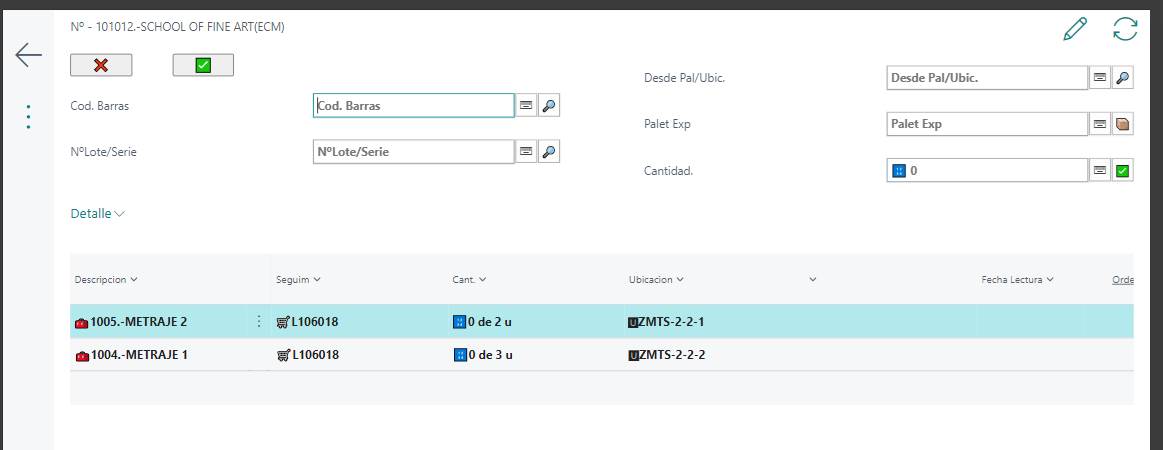Viewport: 1163px width, 450px height.
Task: Open row options for 1005.-METRAJE 2
Action: (x=259, y=321)
